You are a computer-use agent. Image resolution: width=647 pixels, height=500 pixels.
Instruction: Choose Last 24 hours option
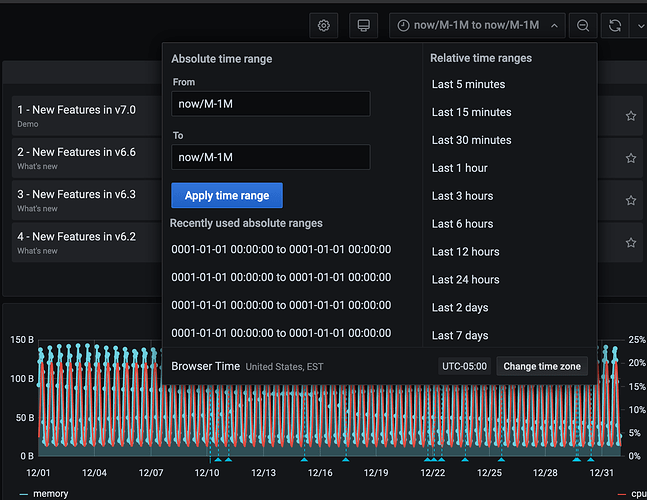click(x=465, y=280)
